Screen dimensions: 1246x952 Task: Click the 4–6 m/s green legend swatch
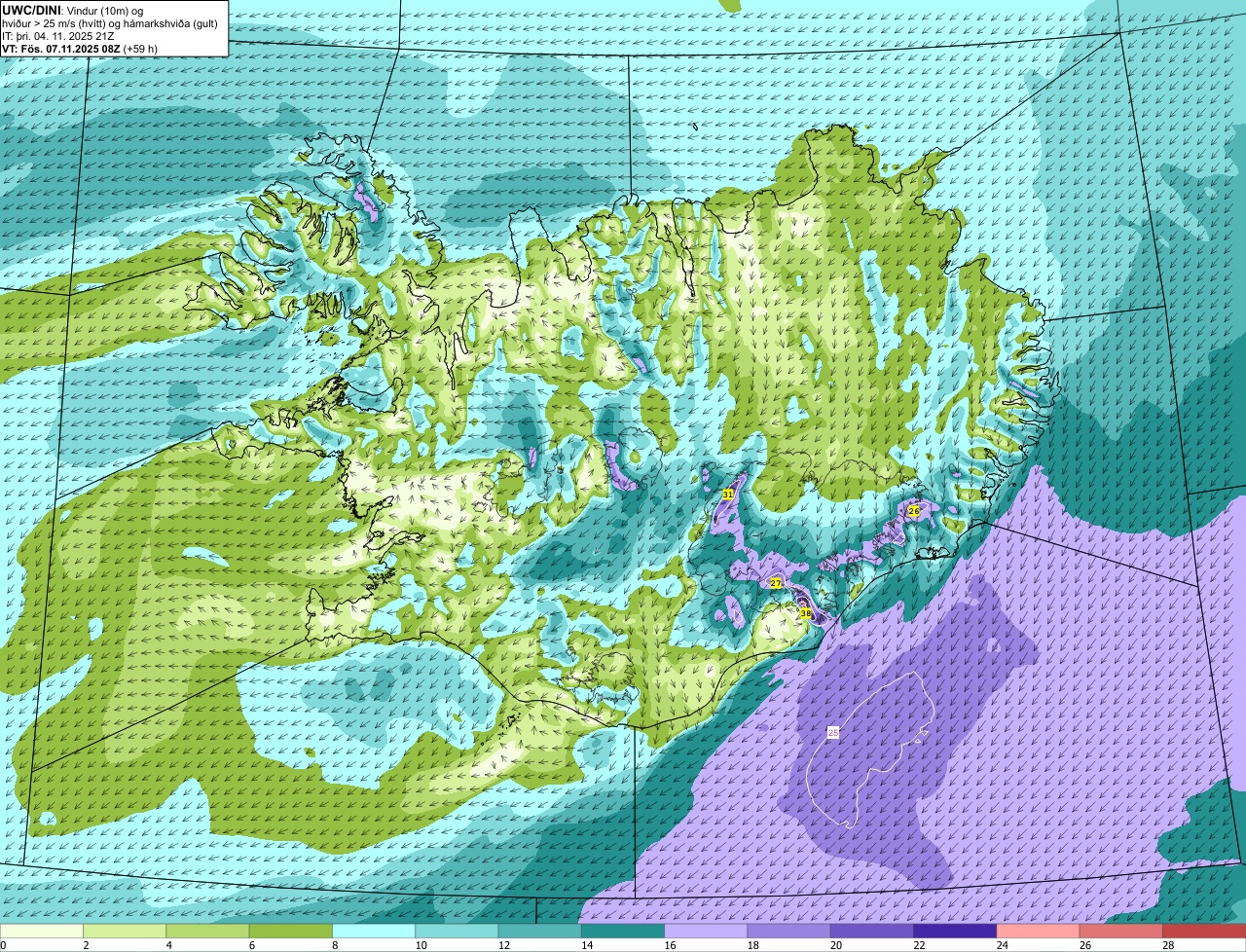tap(207, 932)
